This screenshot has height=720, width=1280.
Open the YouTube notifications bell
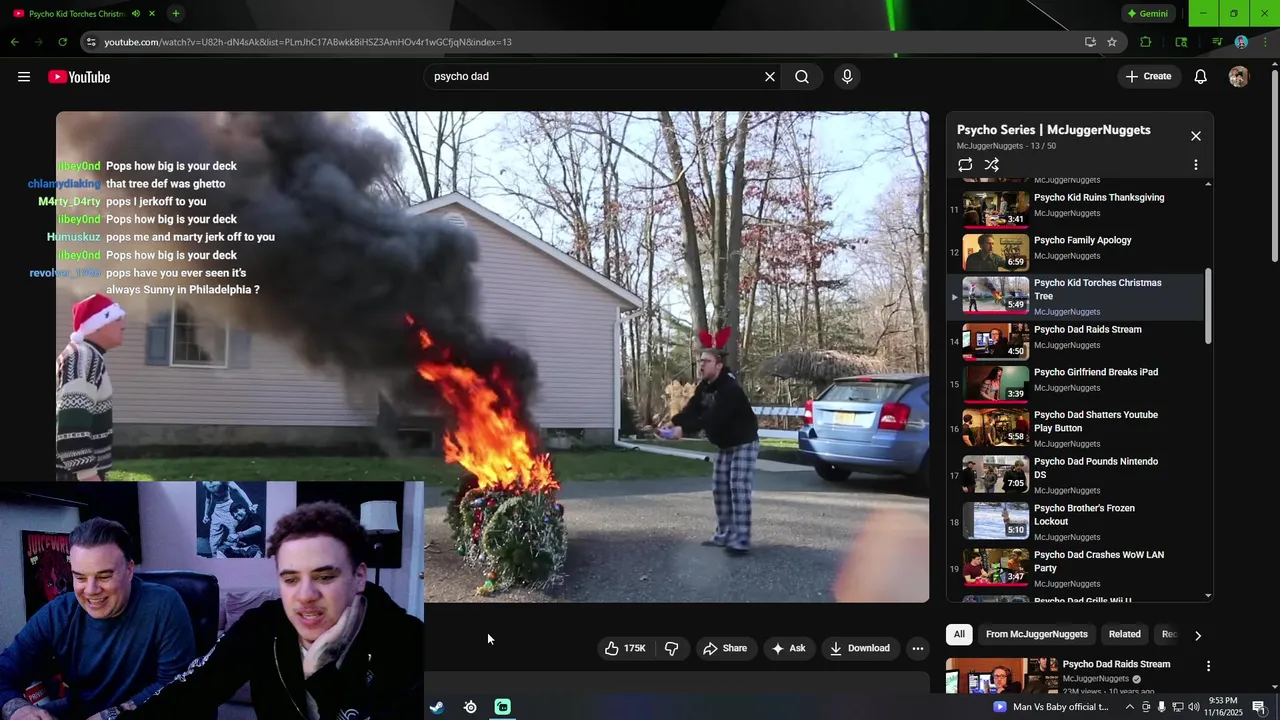click(1201, 77)
